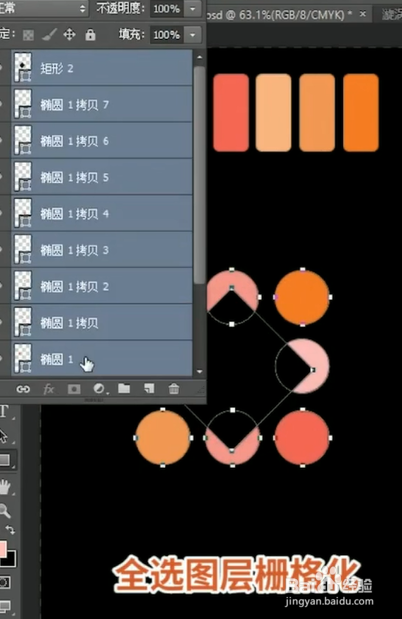Toggle visibility of 椭圆 1 拷贝 2
Screen dimensions: 402x619
point(3,286)
